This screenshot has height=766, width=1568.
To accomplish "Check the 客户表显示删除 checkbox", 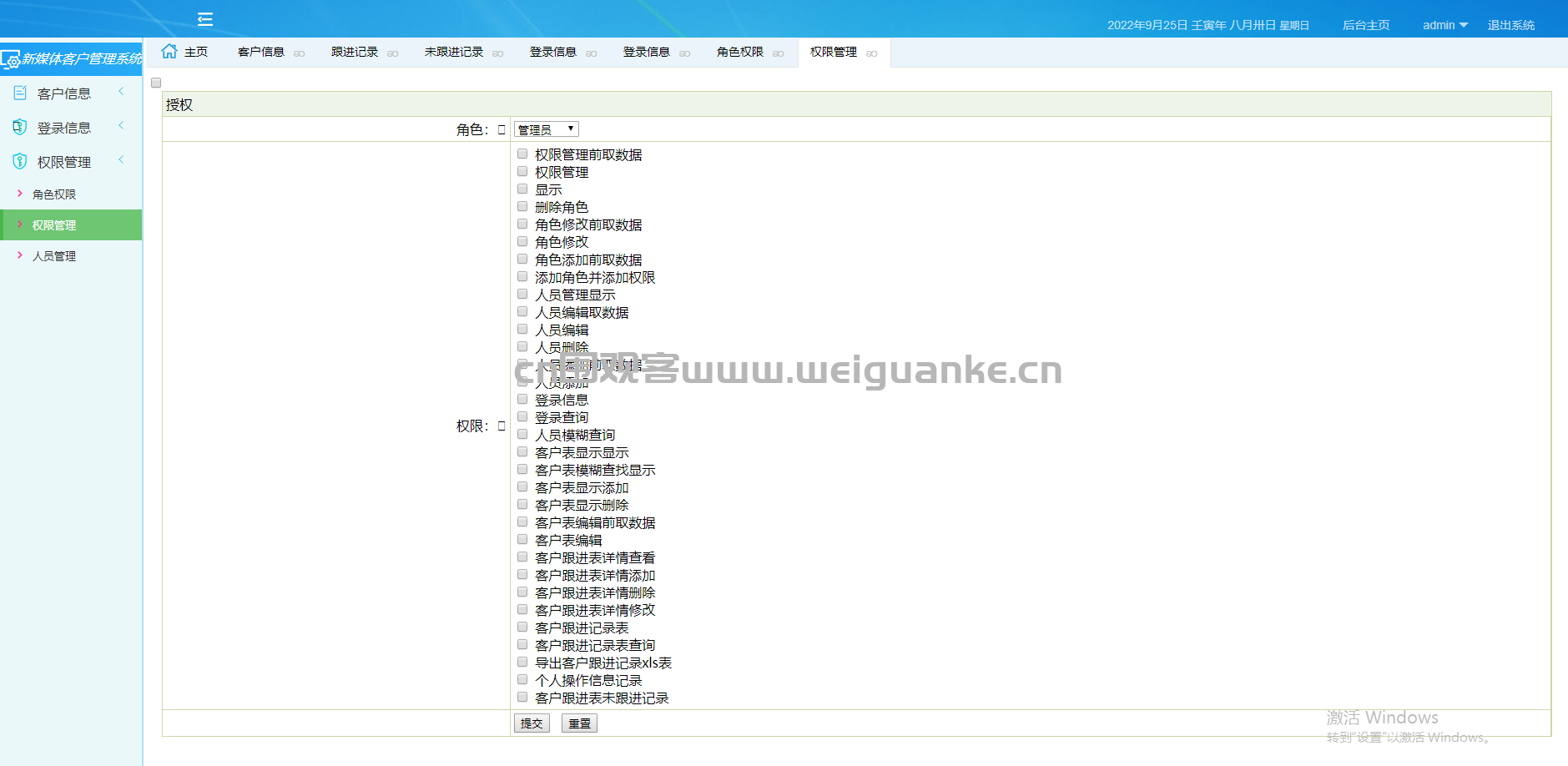I will coord(522,504).
